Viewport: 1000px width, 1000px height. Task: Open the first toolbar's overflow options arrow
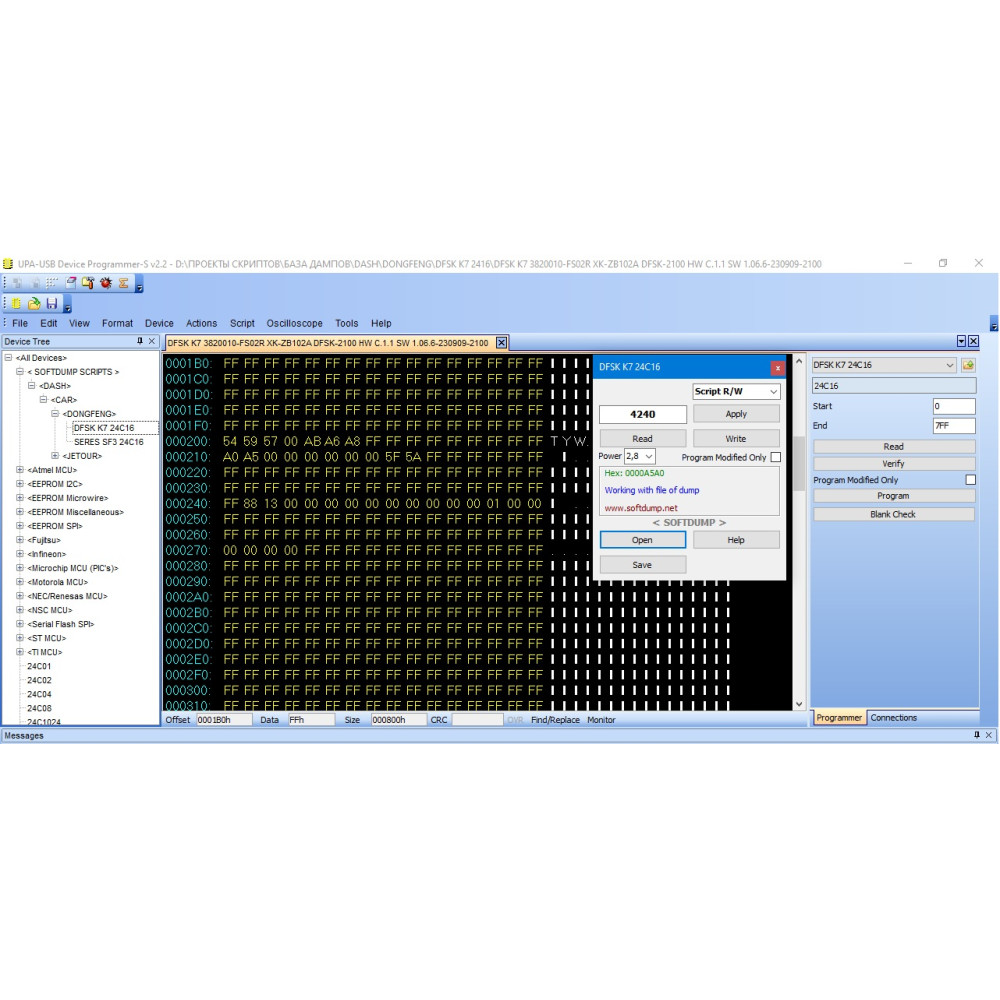point(139,284)
